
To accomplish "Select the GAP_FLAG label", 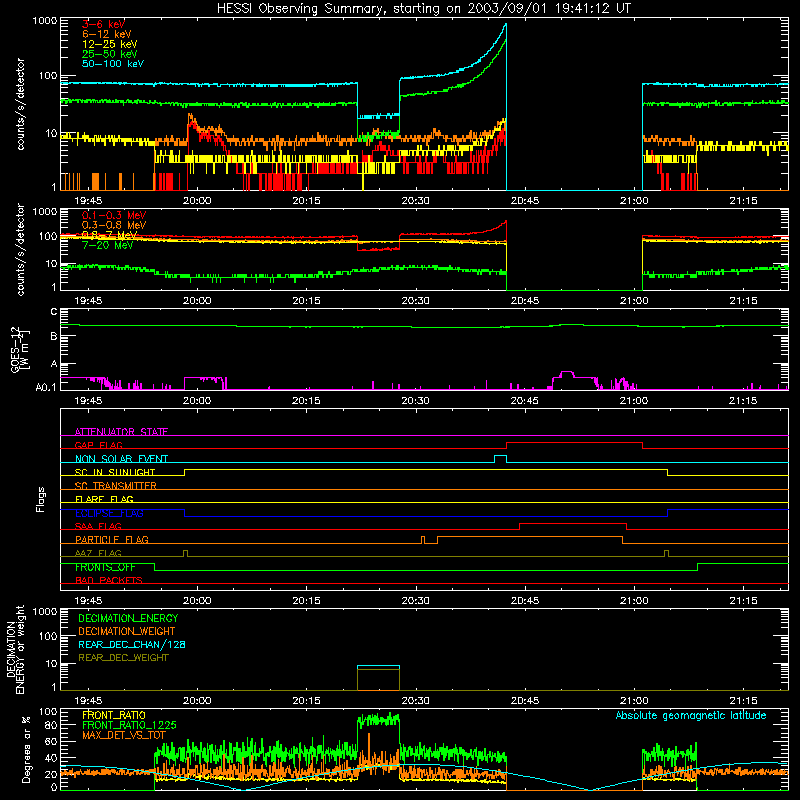I will [98, 445].
